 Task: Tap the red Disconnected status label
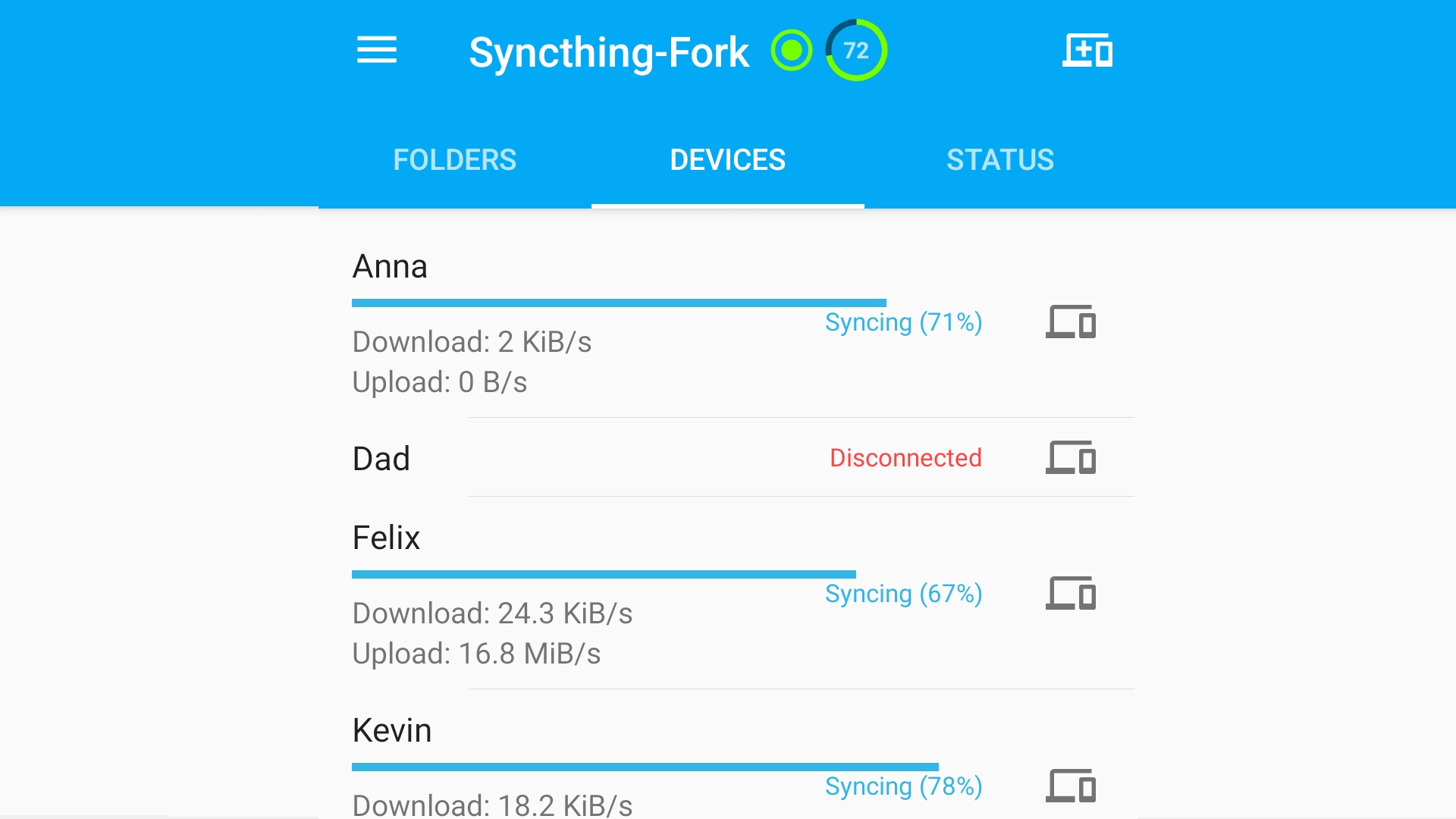click(905, 458)
